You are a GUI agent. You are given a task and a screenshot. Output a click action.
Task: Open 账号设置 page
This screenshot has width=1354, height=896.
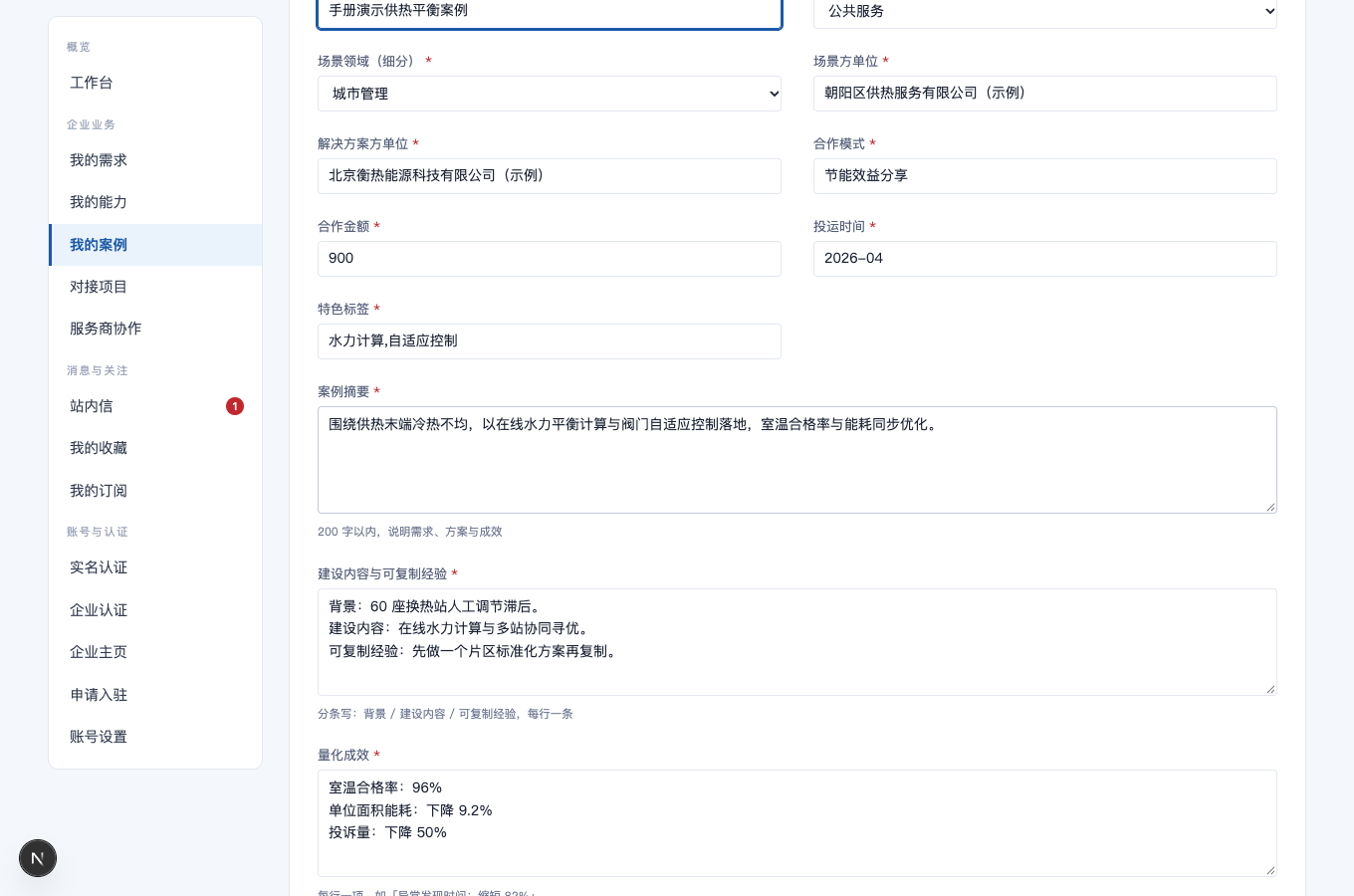[155, 737]
